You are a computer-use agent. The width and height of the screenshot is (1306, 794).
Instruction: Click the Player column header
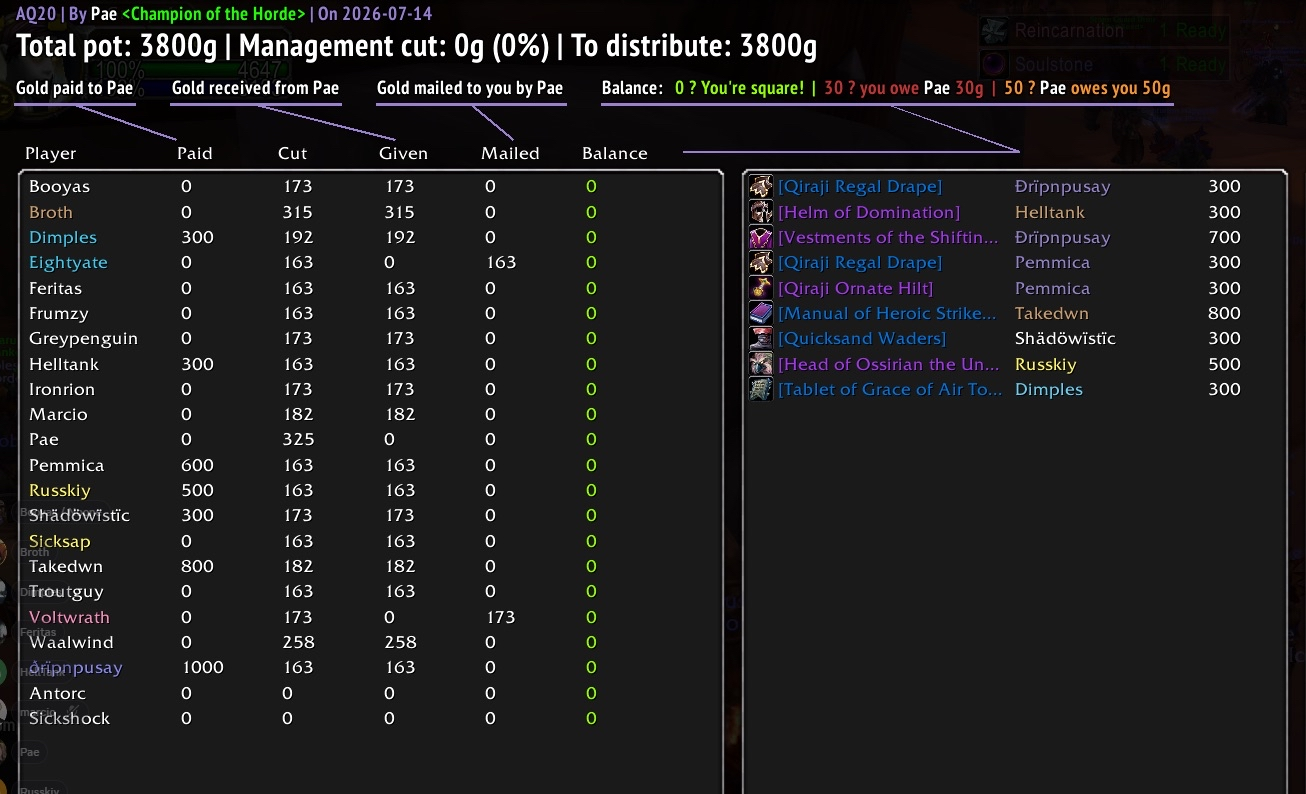51,153
